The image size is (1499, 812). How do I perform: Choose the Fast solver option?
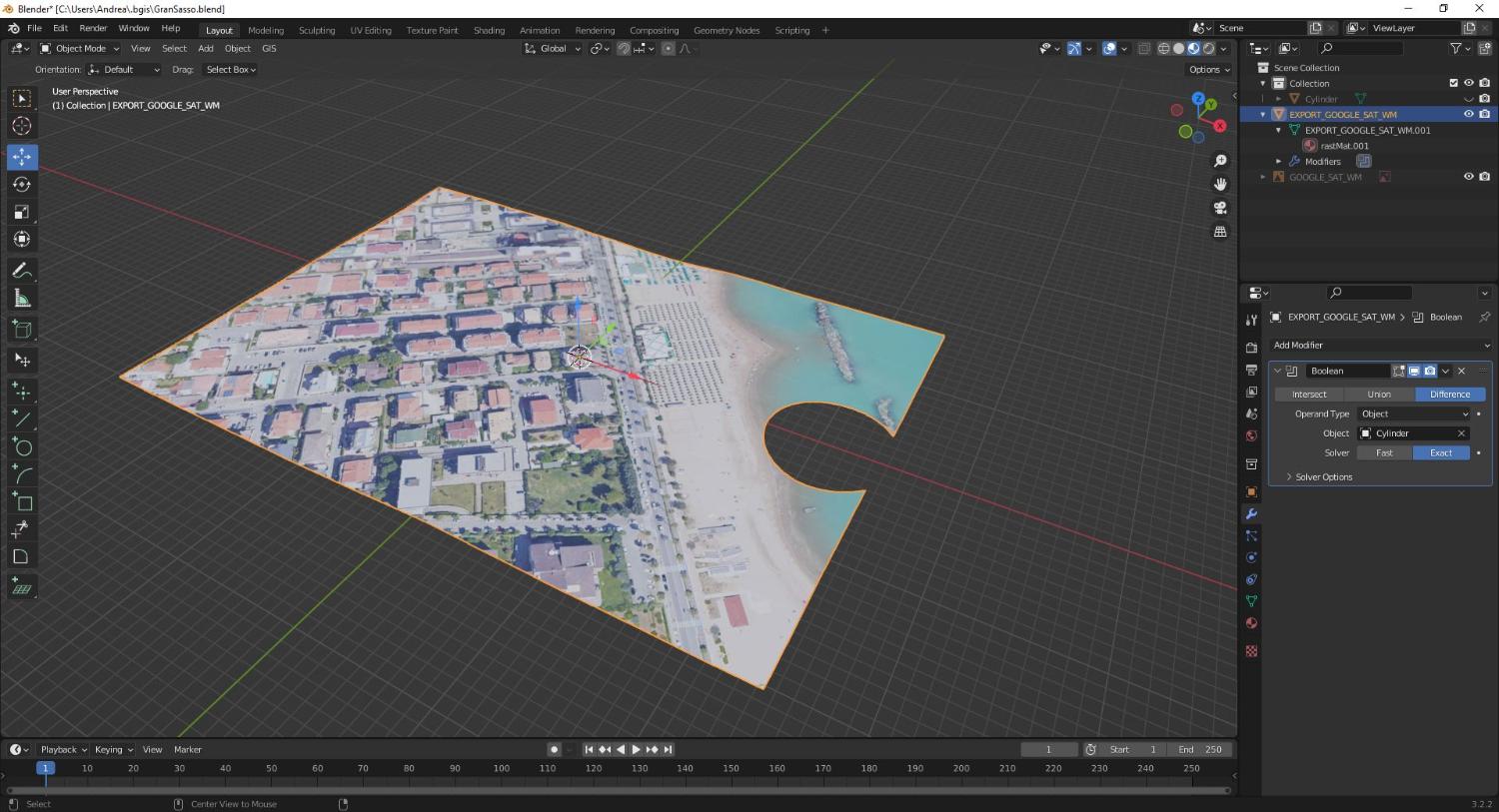[x=1384, y=453]
